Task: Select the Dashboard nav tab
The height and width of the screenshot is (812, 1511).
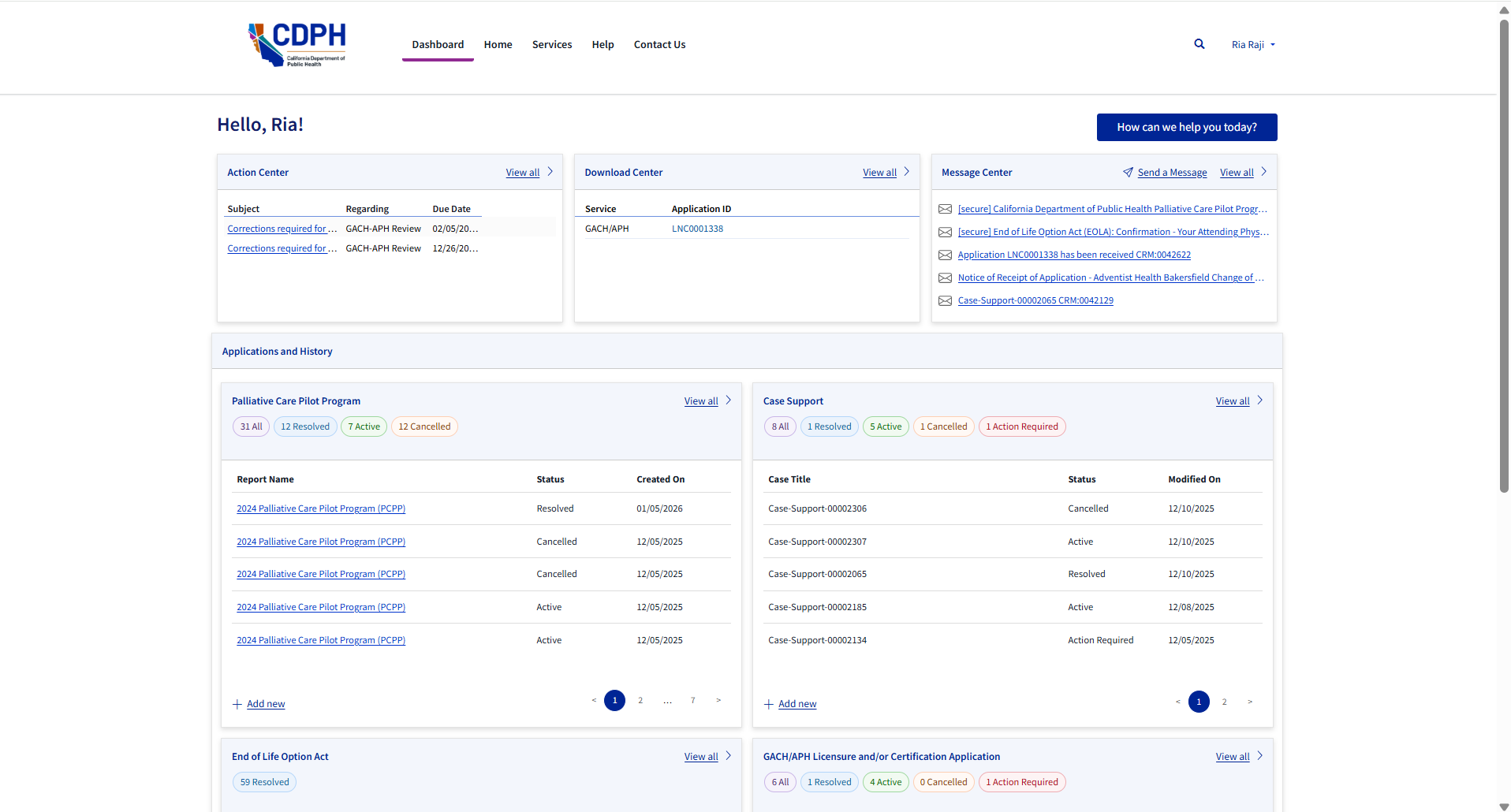Action: [x=438, y=45]
